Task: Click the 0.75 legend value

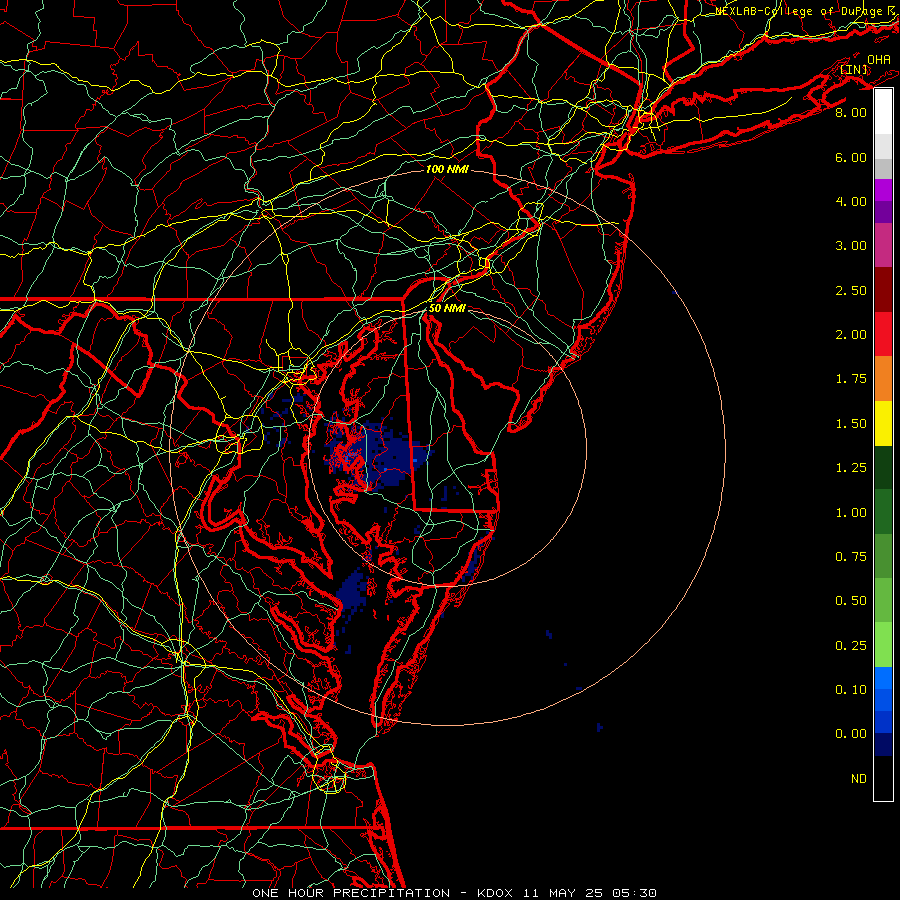Action: click(851, 557)
